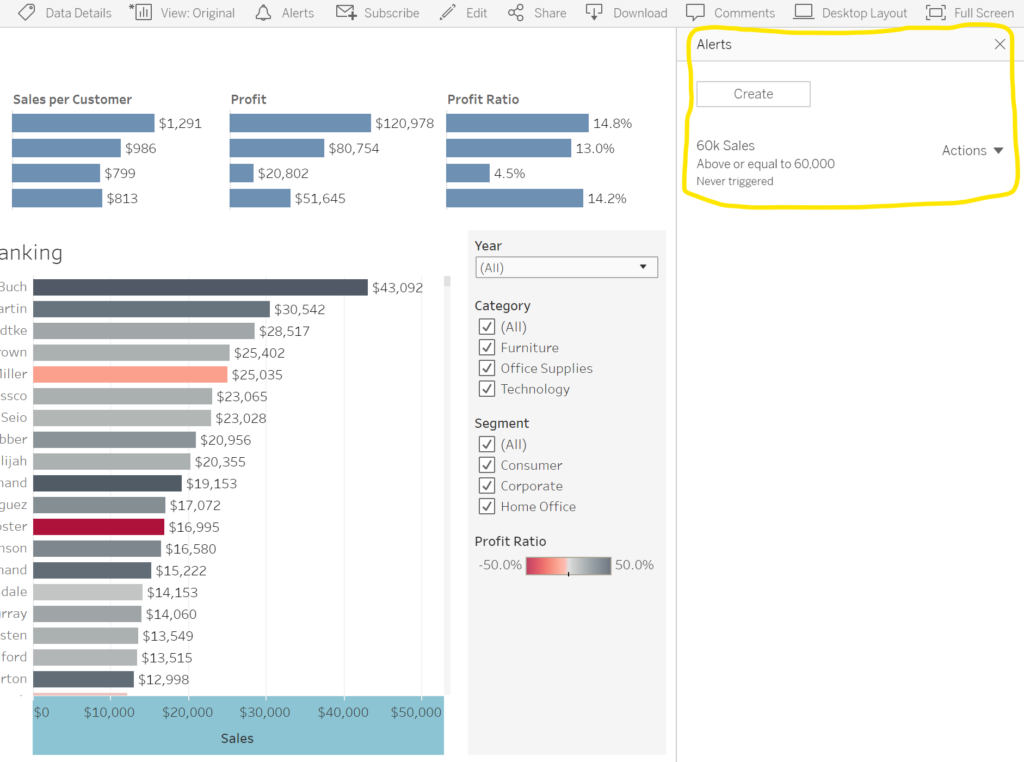Expand the Year filter dropdown
The height and width of the screenshot is (762, 1024).
566,268
